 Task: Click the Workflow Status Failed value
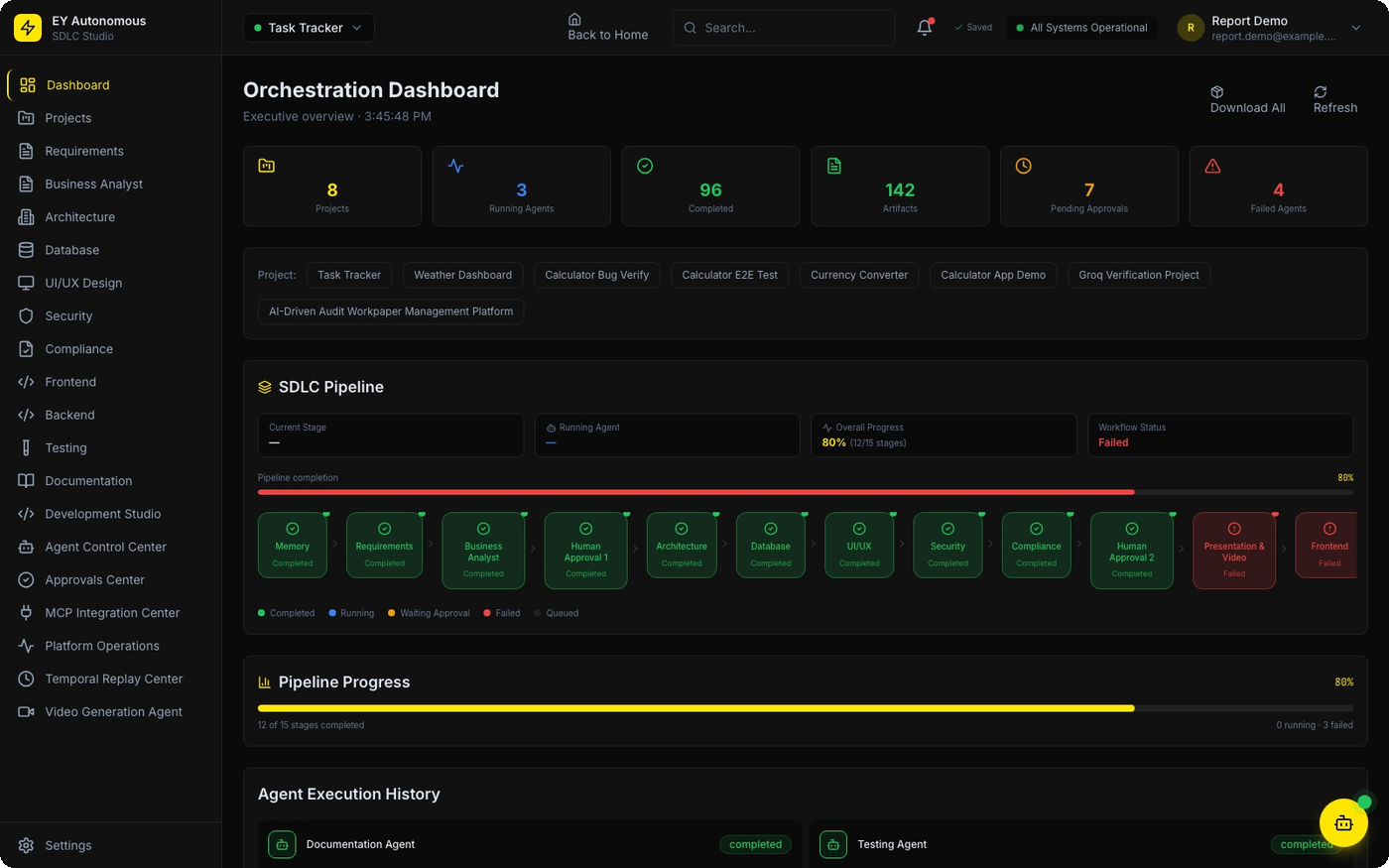pyautogui.click(x=1113, y=442)
